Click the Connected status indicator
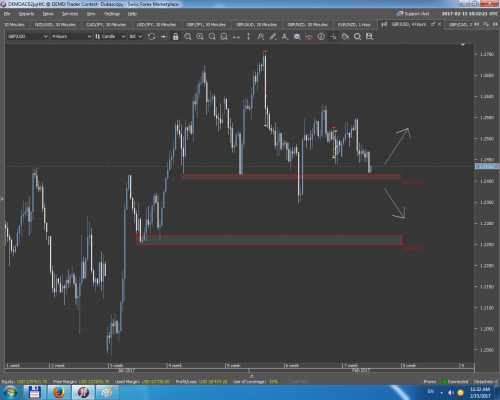Image resolution: width=500 pixels, height=400 pixels. [x=455, y=382]
